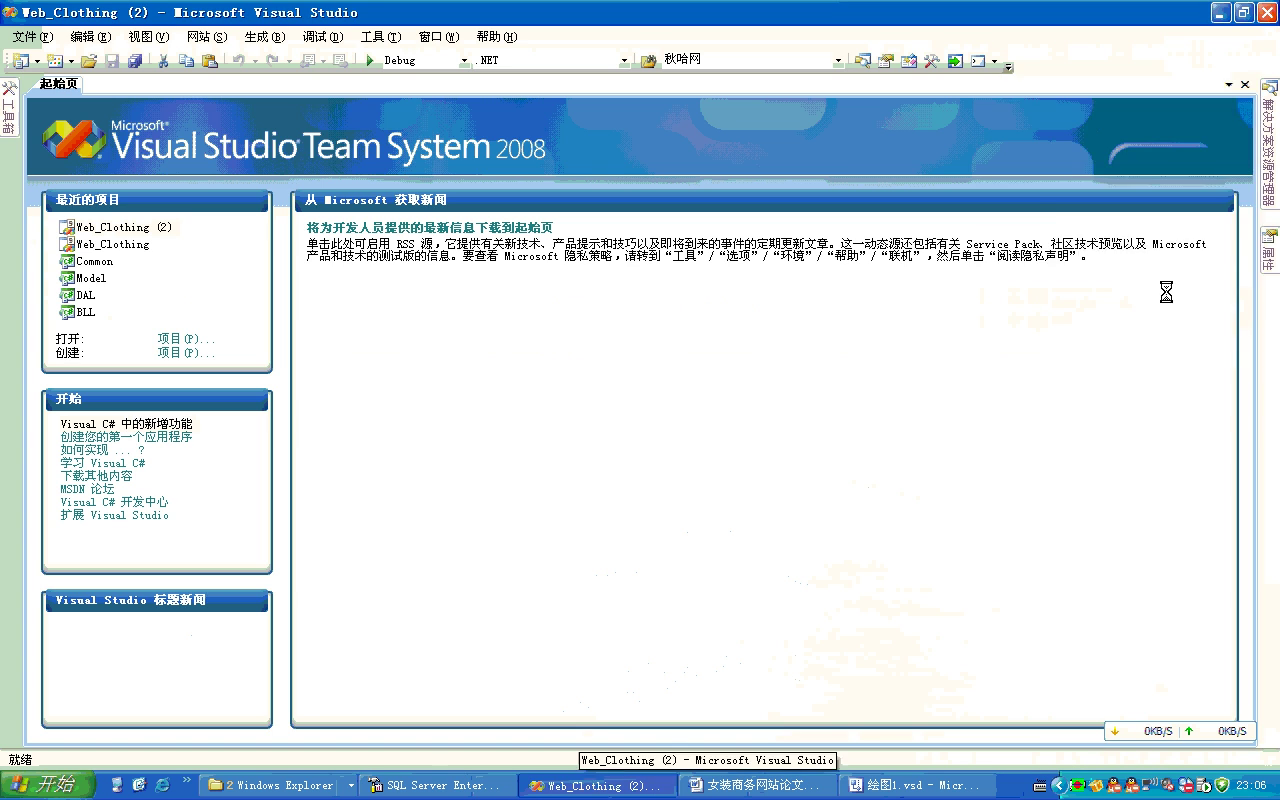Viewport: 1280px width, 800px height.
Task: Open the 调试(D) menu
Action: 323,37
